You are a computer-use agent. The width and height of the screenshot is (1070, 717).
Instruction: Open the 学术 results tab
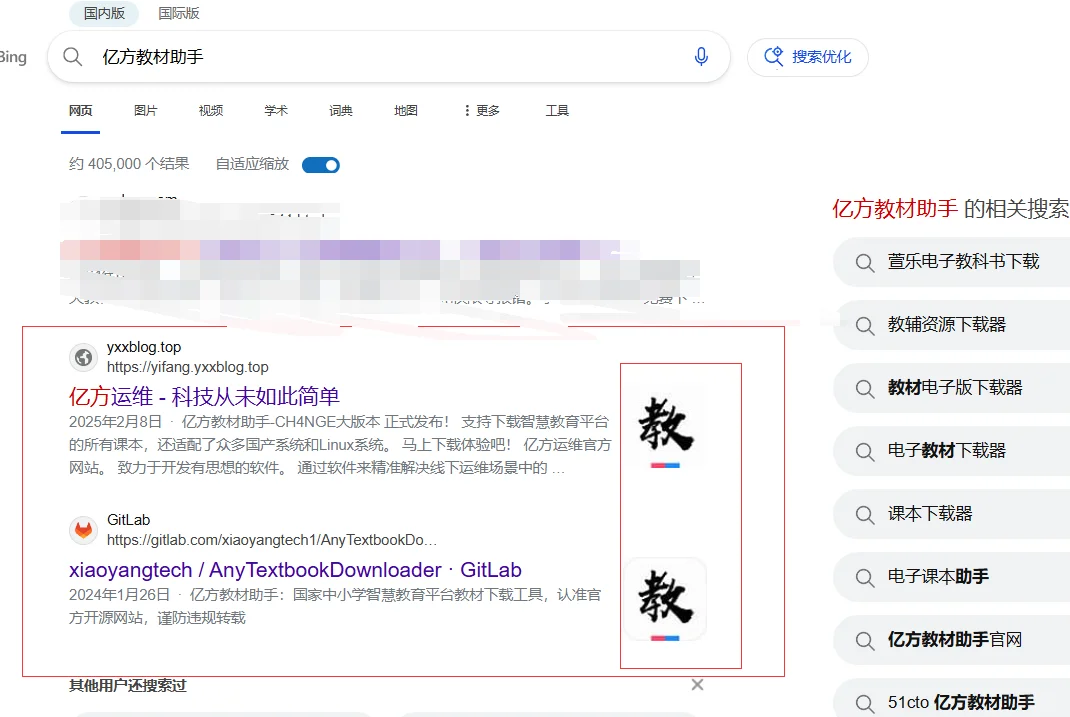(x=276, y=111)
